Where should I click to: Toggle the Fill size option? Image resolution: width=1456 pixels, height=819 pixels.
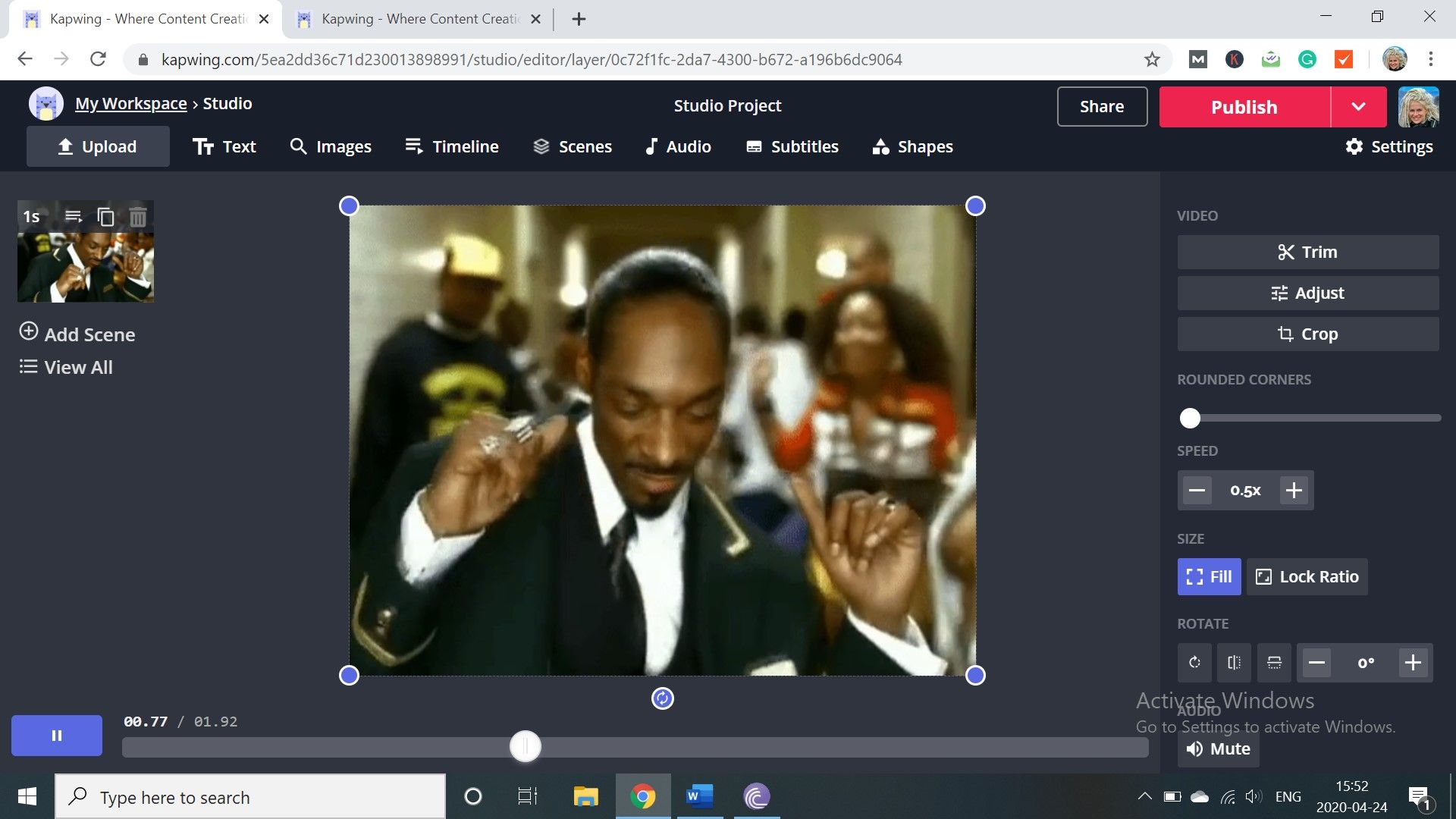pyautogui.click(x=1209, y=576)
